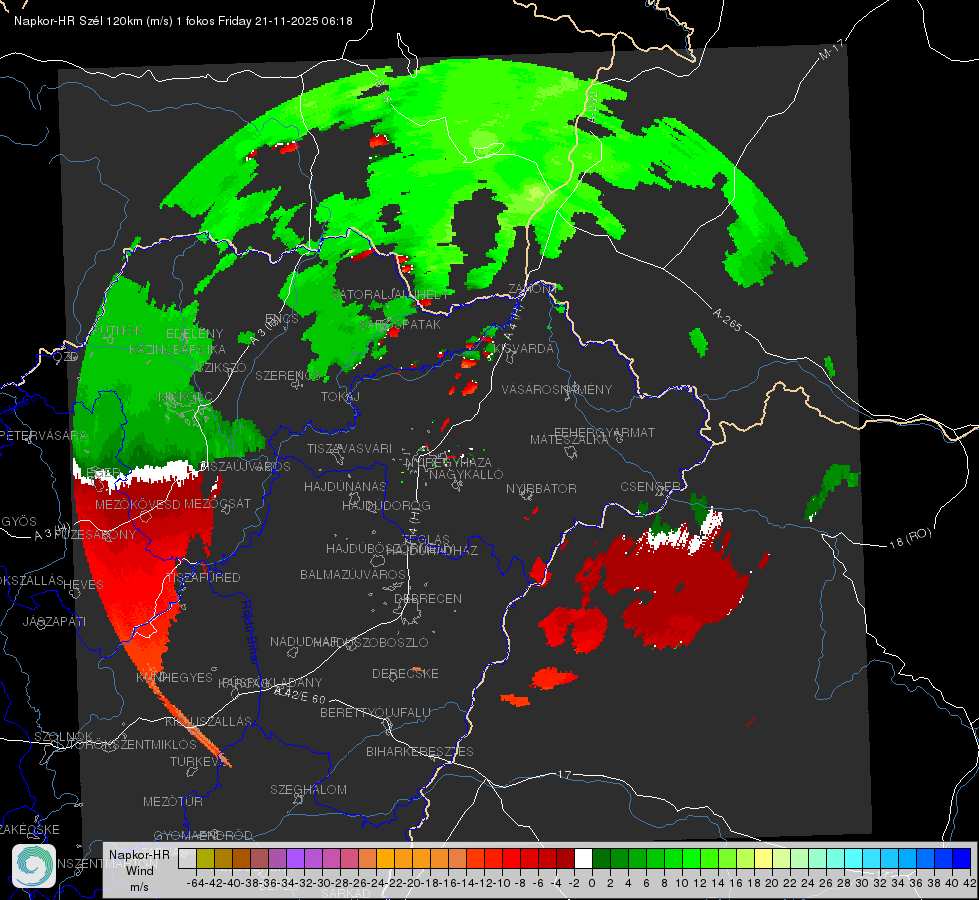Viewport: 979px width, 900px height.
Task: Click the HAJDÚNÁNÁS city label
Action: coord(345,486)
